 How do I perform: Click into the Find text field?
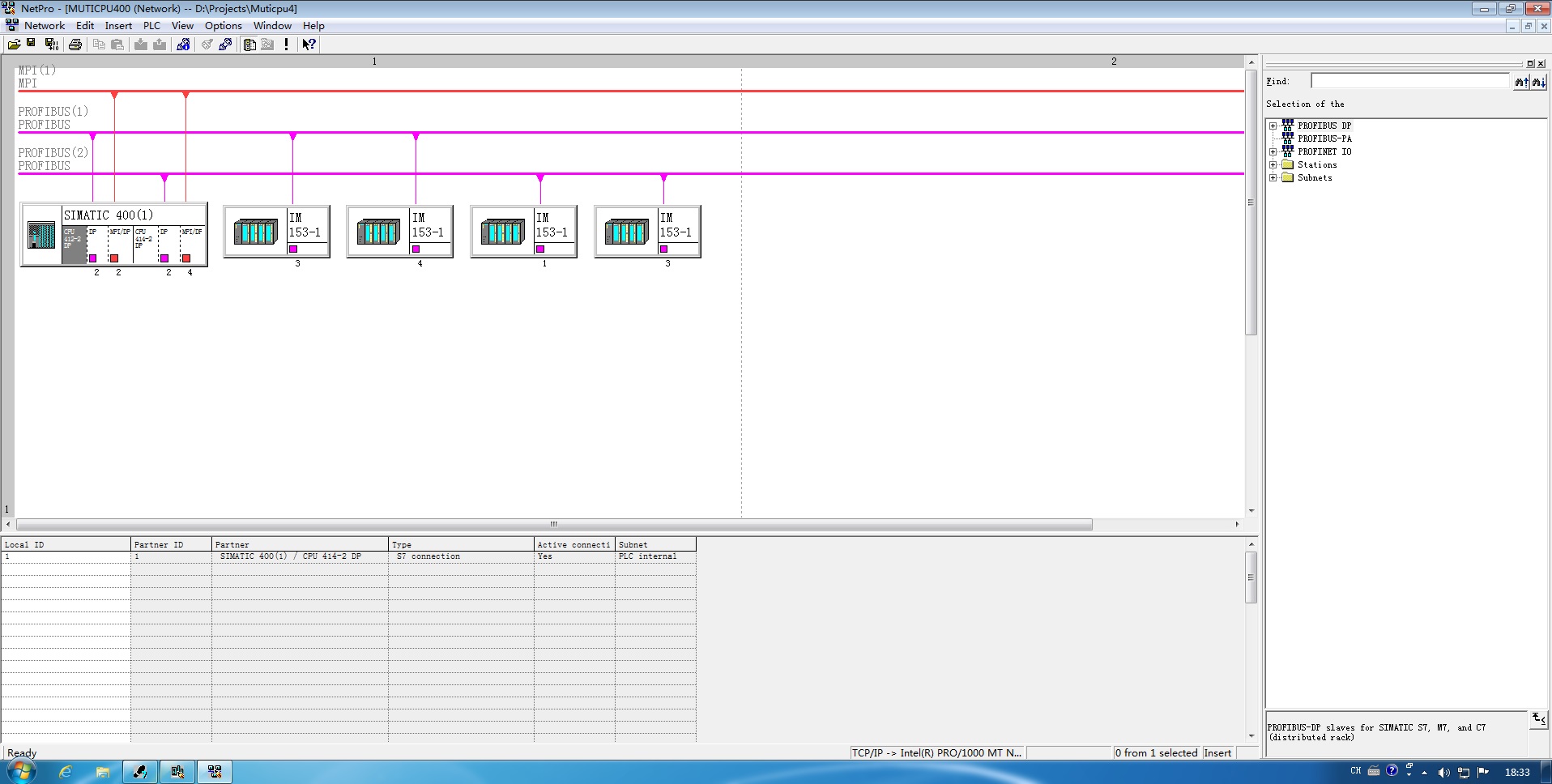[x=1410, y=81]
